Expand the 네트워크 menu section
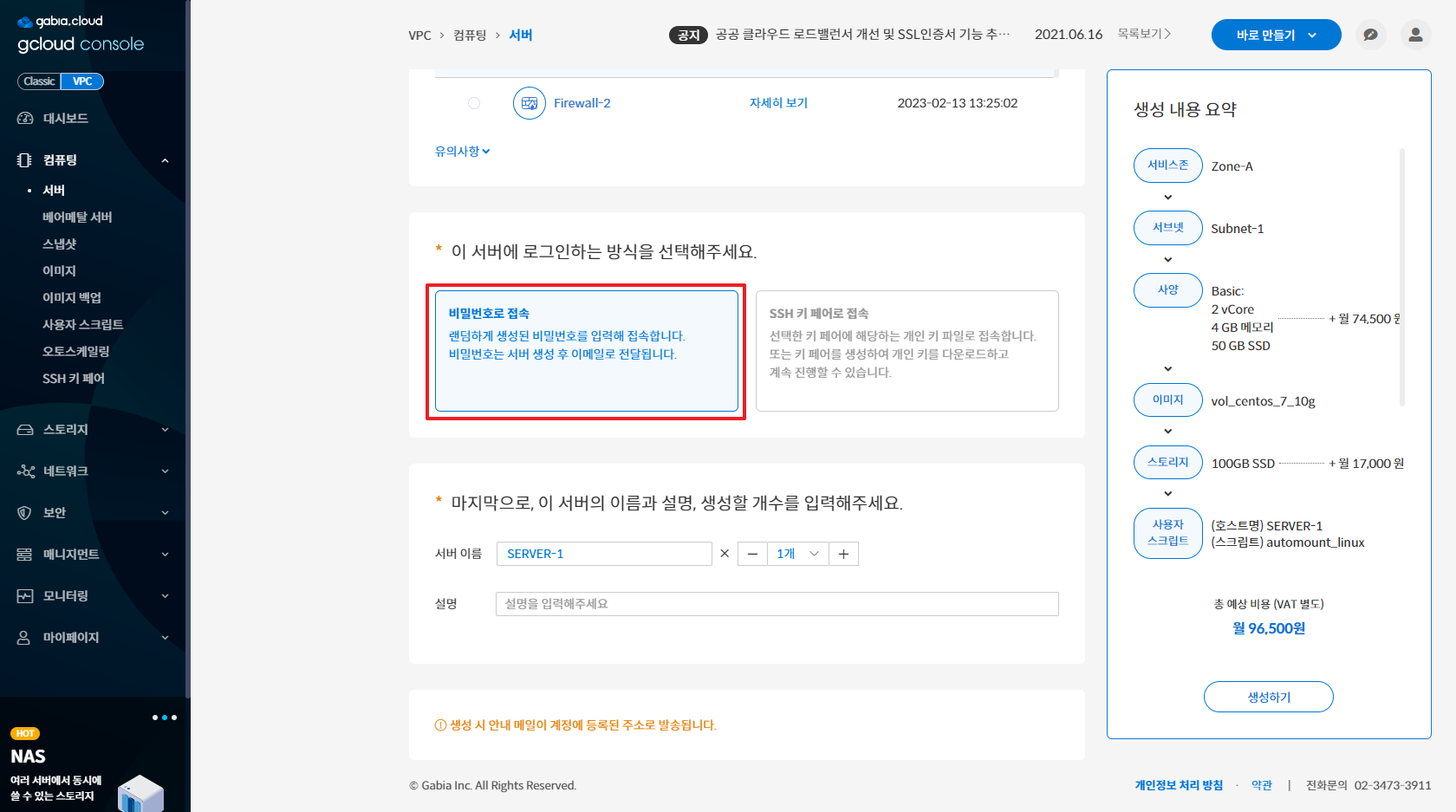This screenshot has height=812, width=1456. point(165,471)
